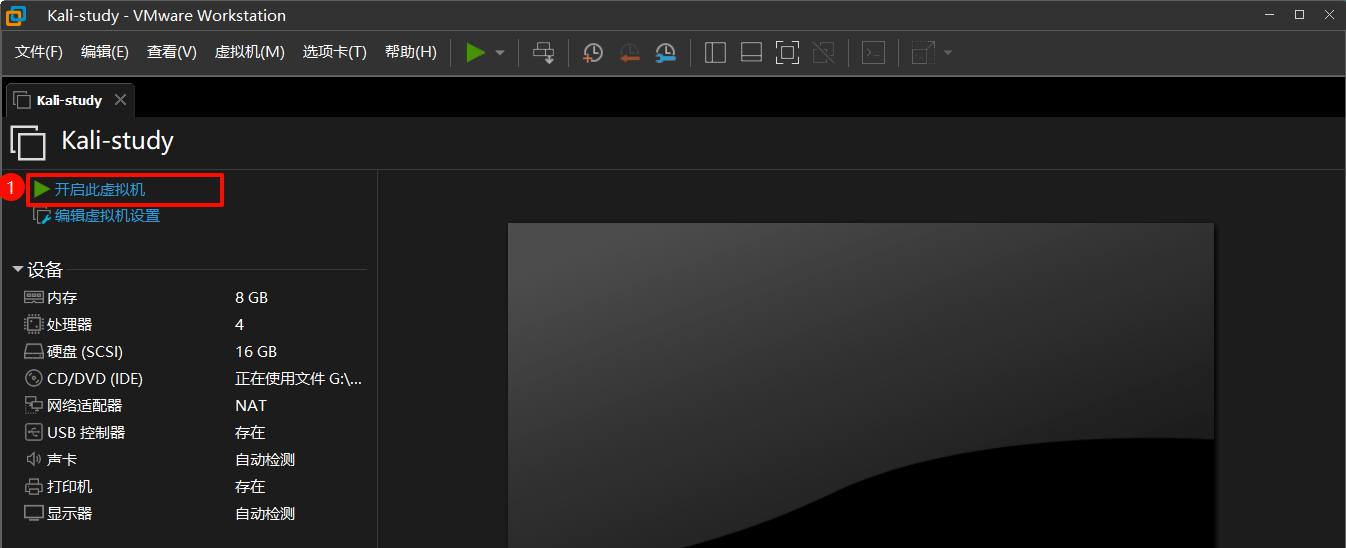Open the power options dropdown arrow

500,53
